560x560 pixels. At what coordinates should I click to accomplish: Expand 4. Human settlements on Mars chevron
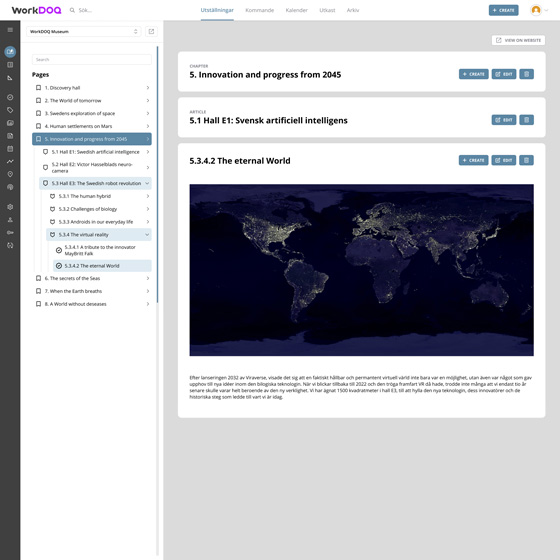tap(148, 126)
